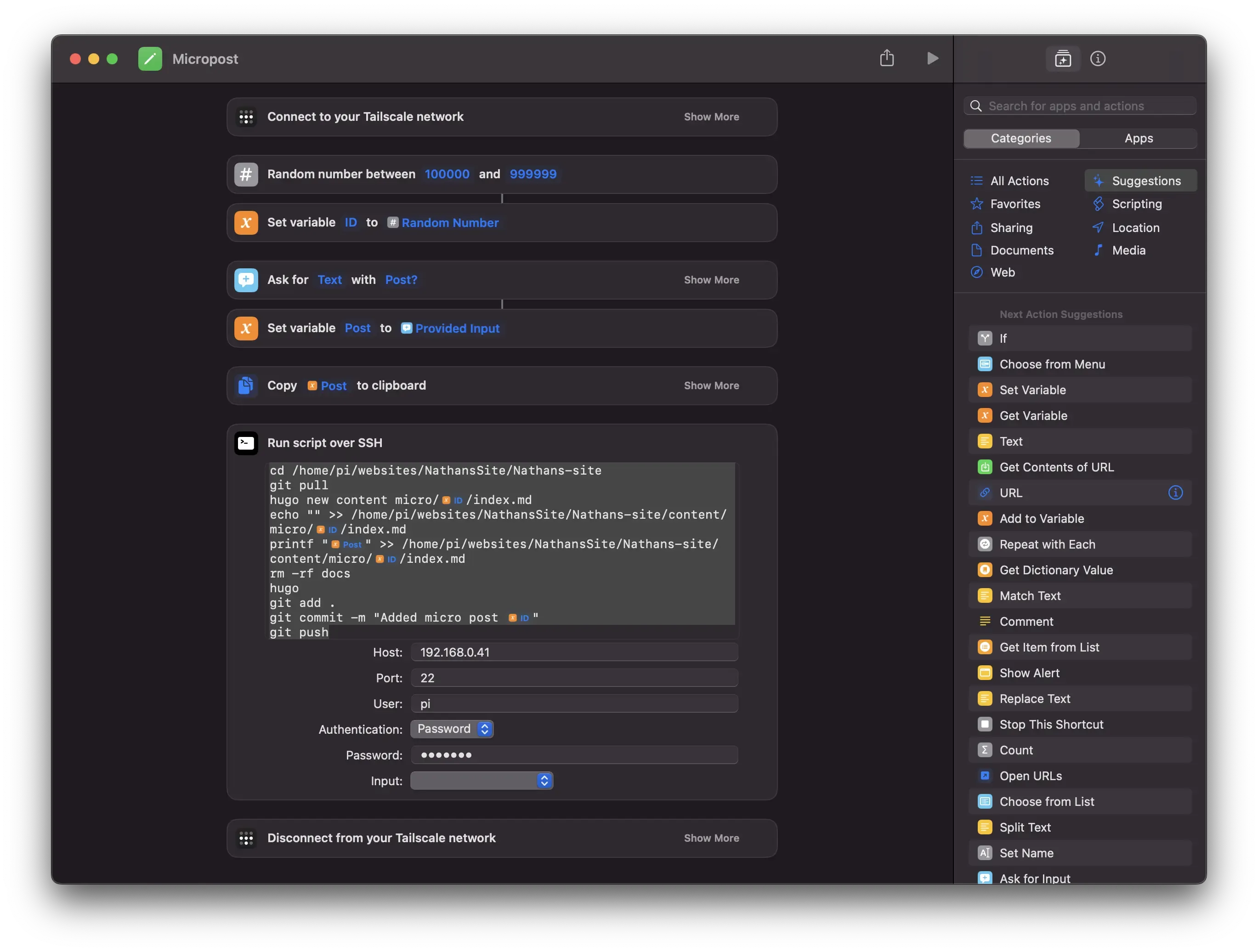Click the Run script over SSH terminal icon
Viewport: 1258px width, 952px height.
(x=246, y=443)
